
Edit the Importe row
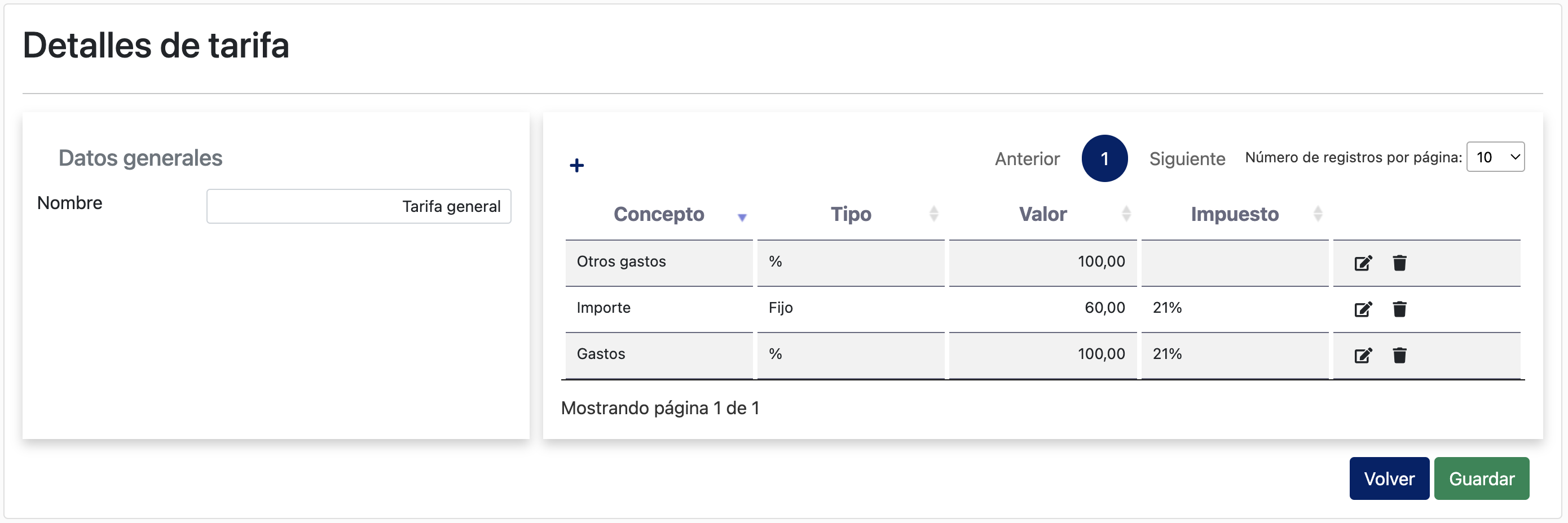click(x=1363, y=309)
